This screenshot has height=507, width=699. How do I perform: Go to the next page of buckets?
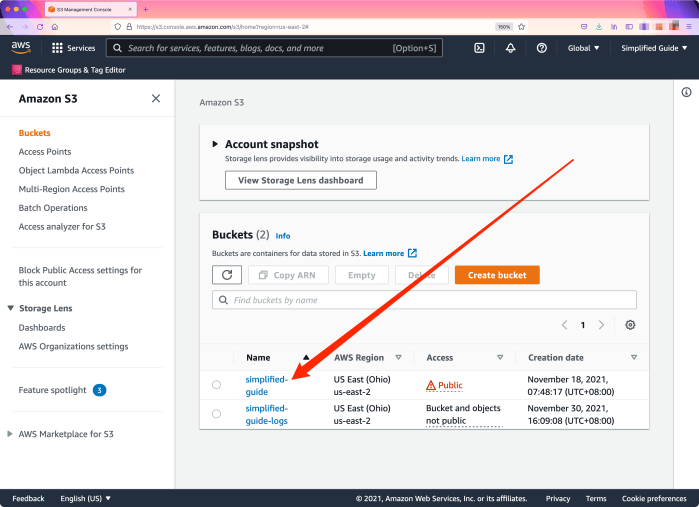601,325
